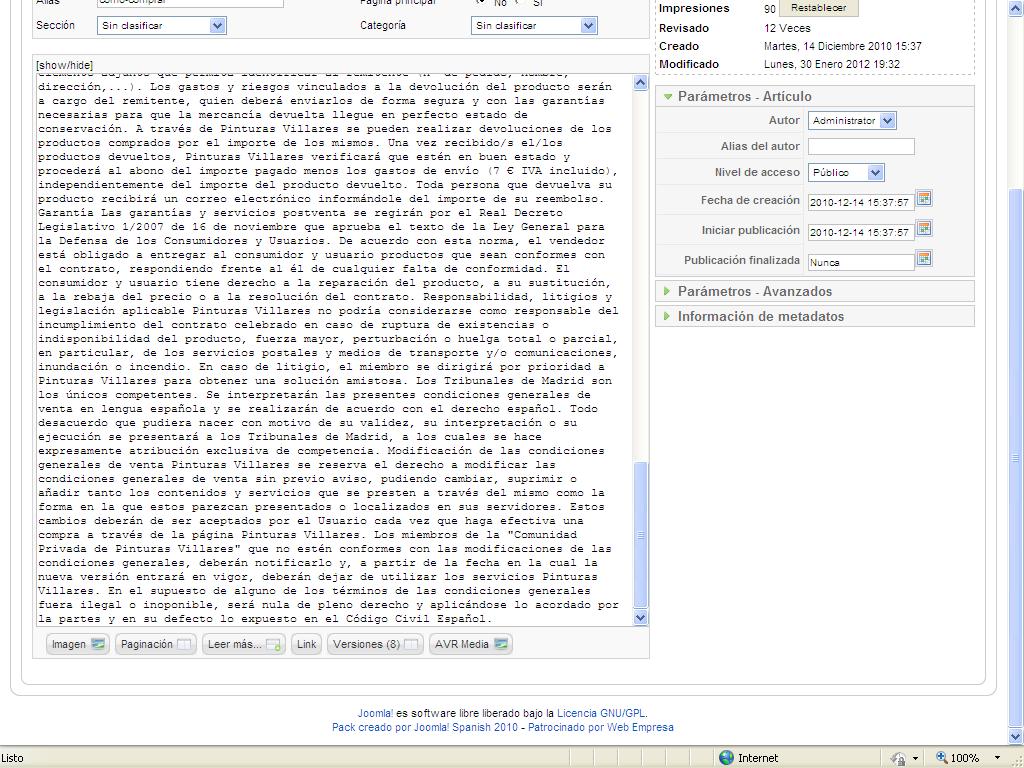1024x768 pixels.
Task: Click the modified date 'Lunes, 30 Enero 2012 19:32'
Action: click(831, 64)
